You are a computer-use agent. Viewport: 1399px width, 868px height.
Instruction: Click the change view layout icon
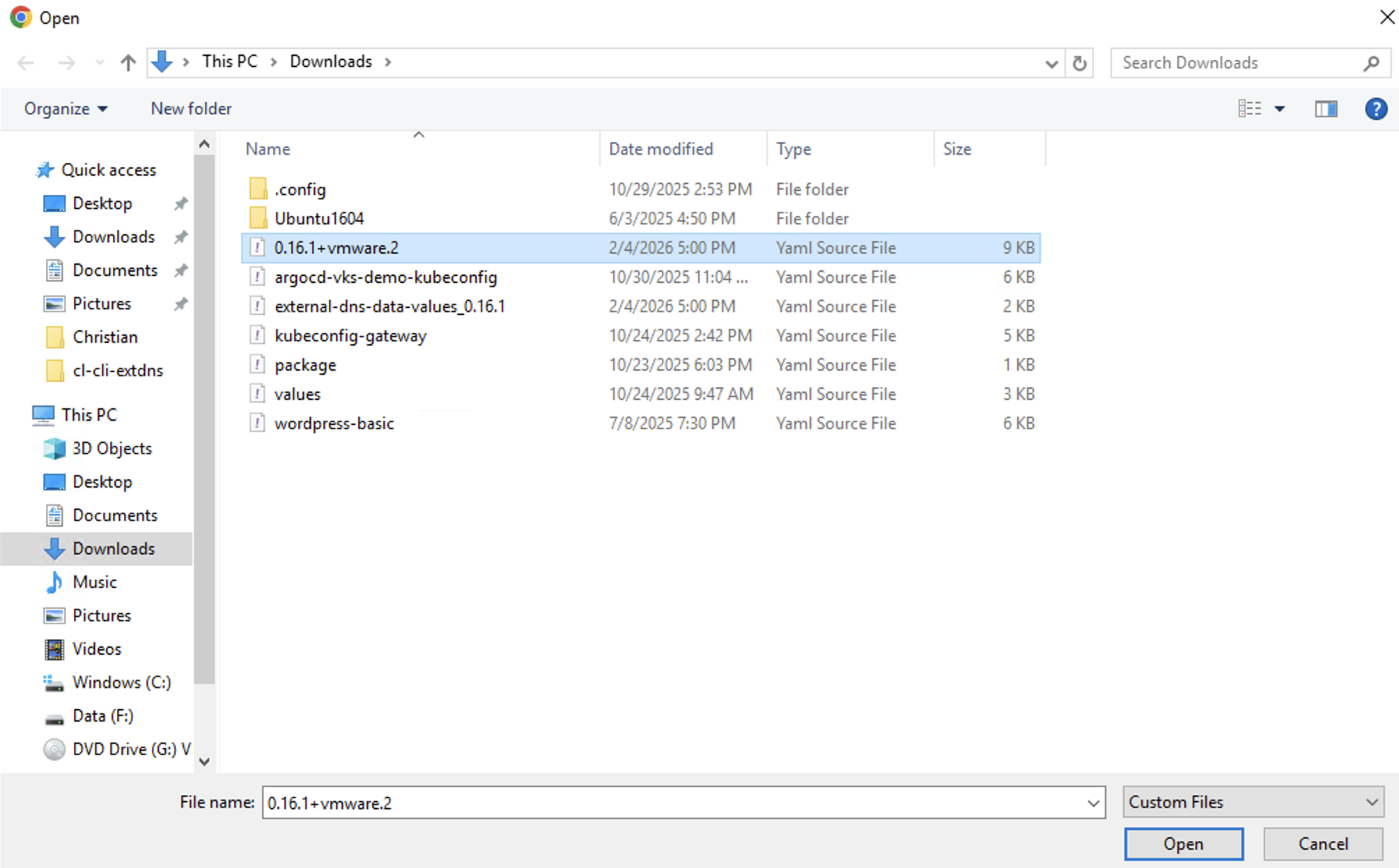click(x=1250, y=109)
